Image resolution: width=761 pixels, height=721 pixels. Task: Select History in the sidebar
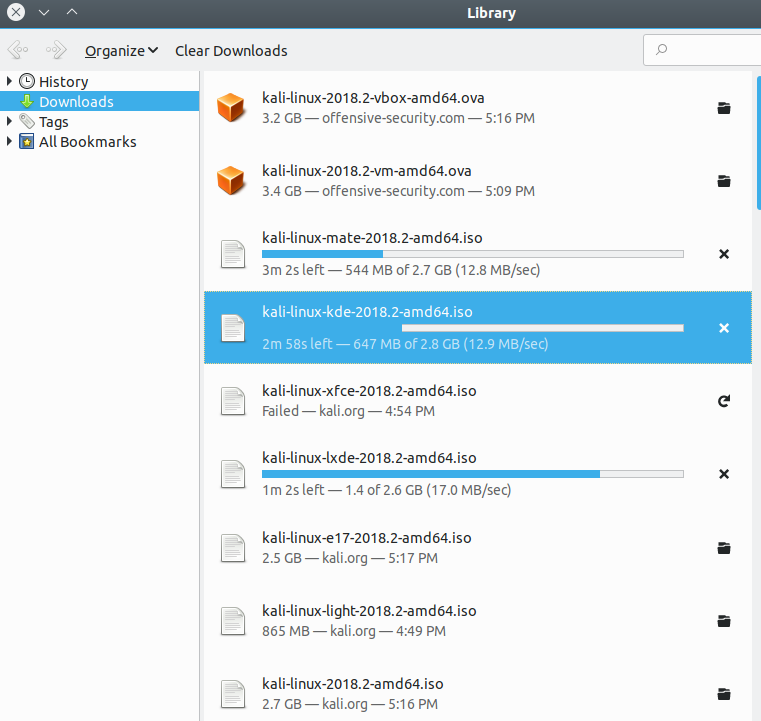[x=64, y=82]
